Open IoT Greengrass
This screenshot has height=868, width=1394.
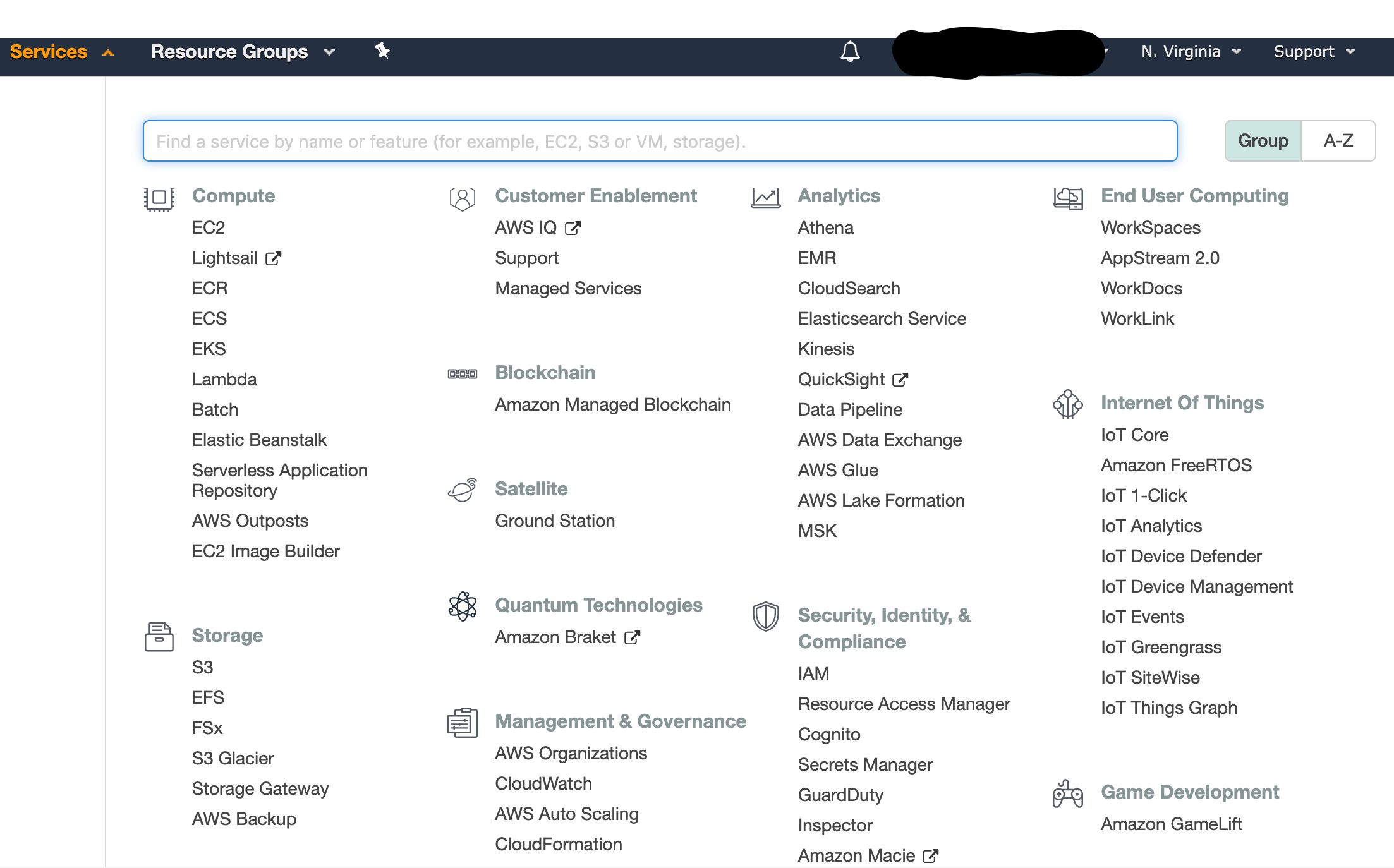tap(1161, 647)
